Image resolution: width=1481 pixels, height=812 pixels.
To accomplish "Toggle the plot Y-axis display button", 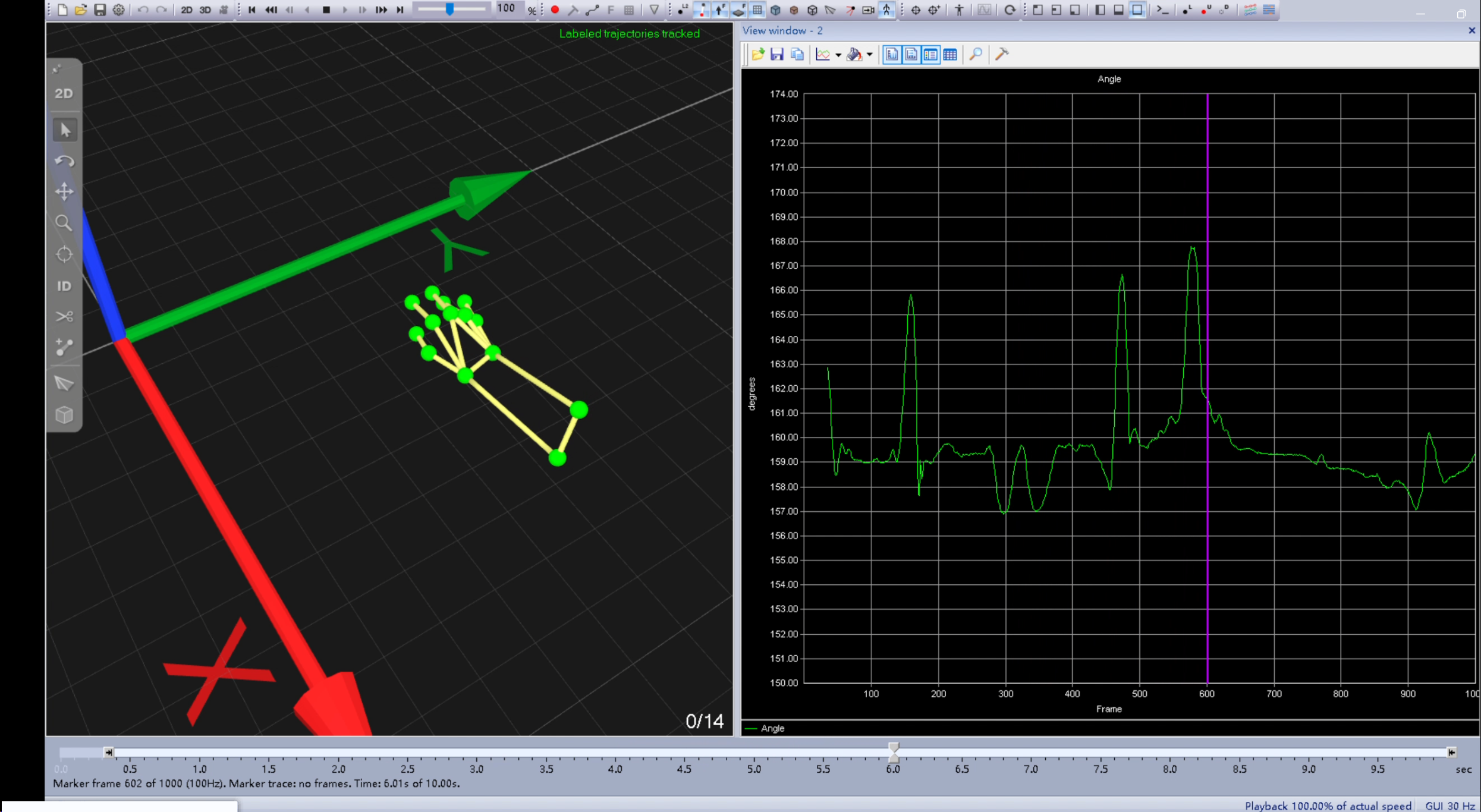I will tap(892, 55).
